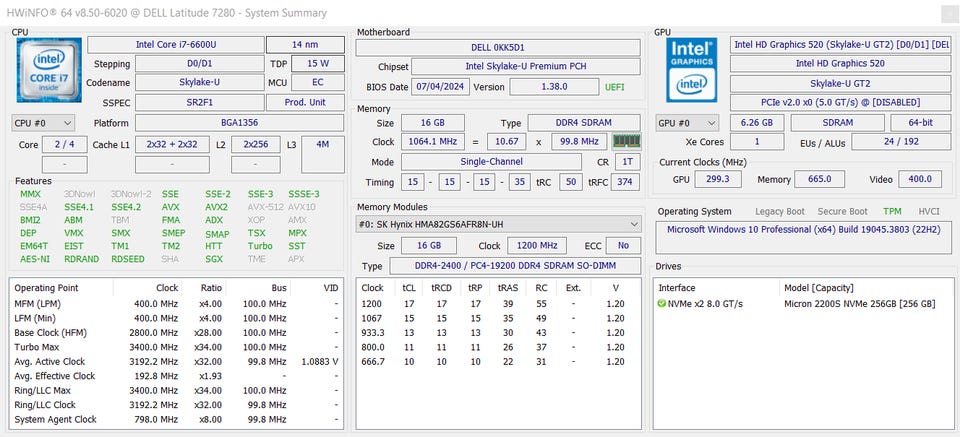960x437 pixels.
Task: Click the Intel Core i7 CPU logo
Action: (49, 69)
